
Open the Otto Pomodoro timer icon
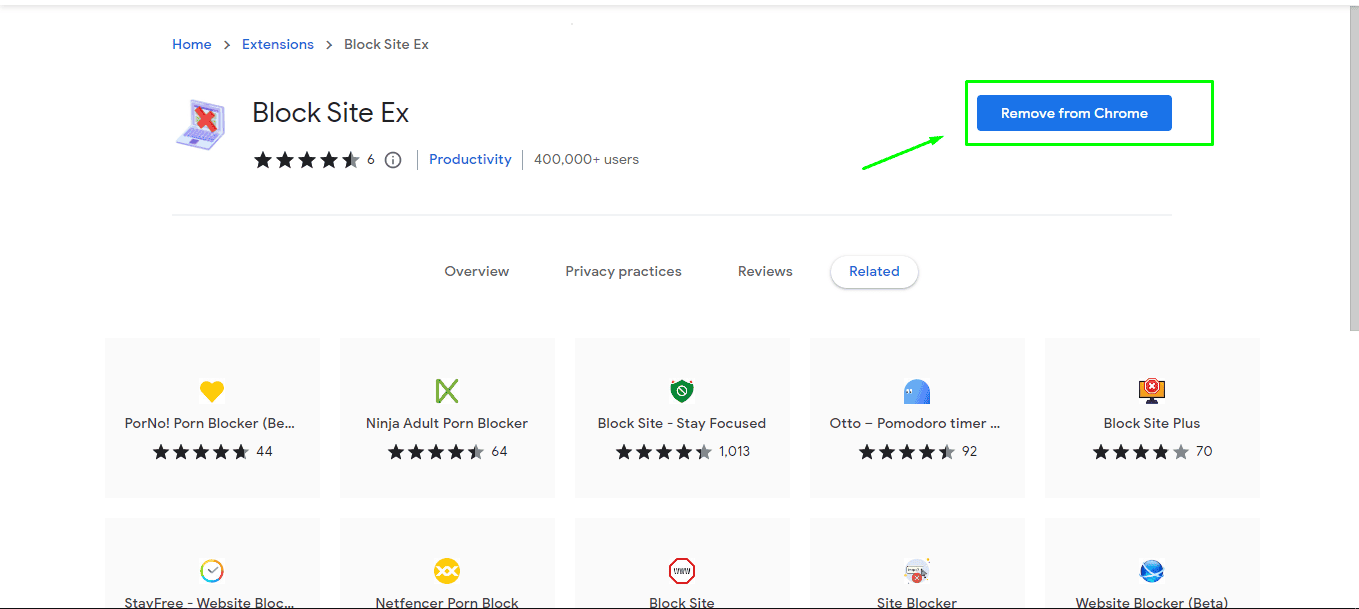[916, 391]
